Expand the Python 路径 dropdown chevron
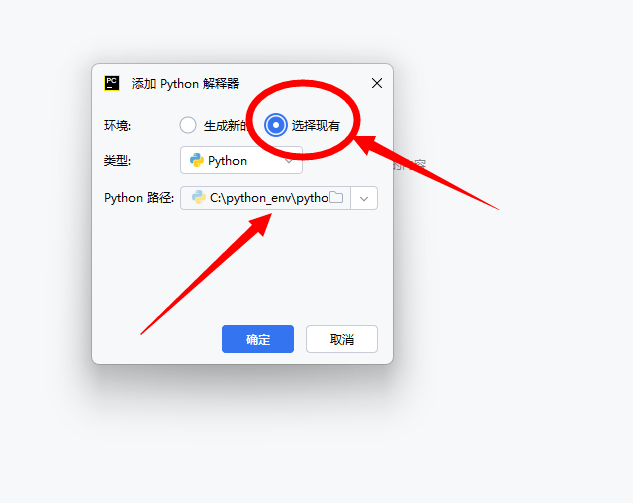The height and width of the screenshot is (503, 633). [364, 198]
